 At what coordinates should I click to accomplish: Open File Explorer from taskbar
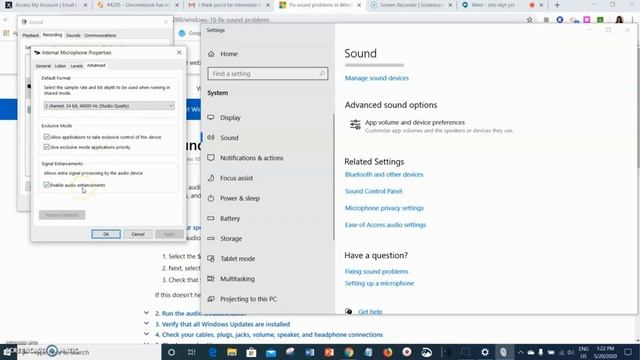(232, 353)
